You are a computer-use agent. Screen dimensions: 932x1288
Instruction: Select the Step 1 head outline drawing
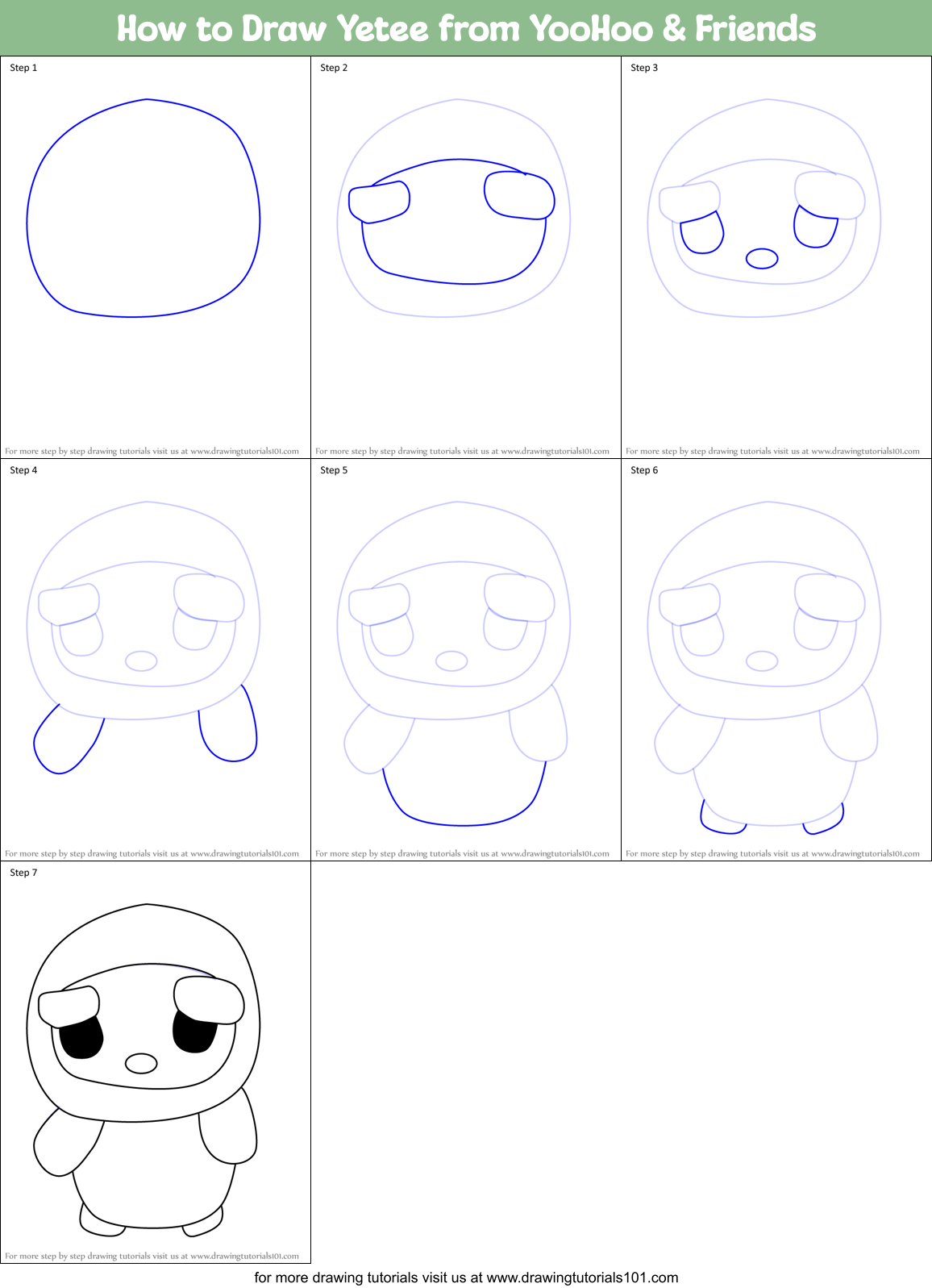(144, 208)
